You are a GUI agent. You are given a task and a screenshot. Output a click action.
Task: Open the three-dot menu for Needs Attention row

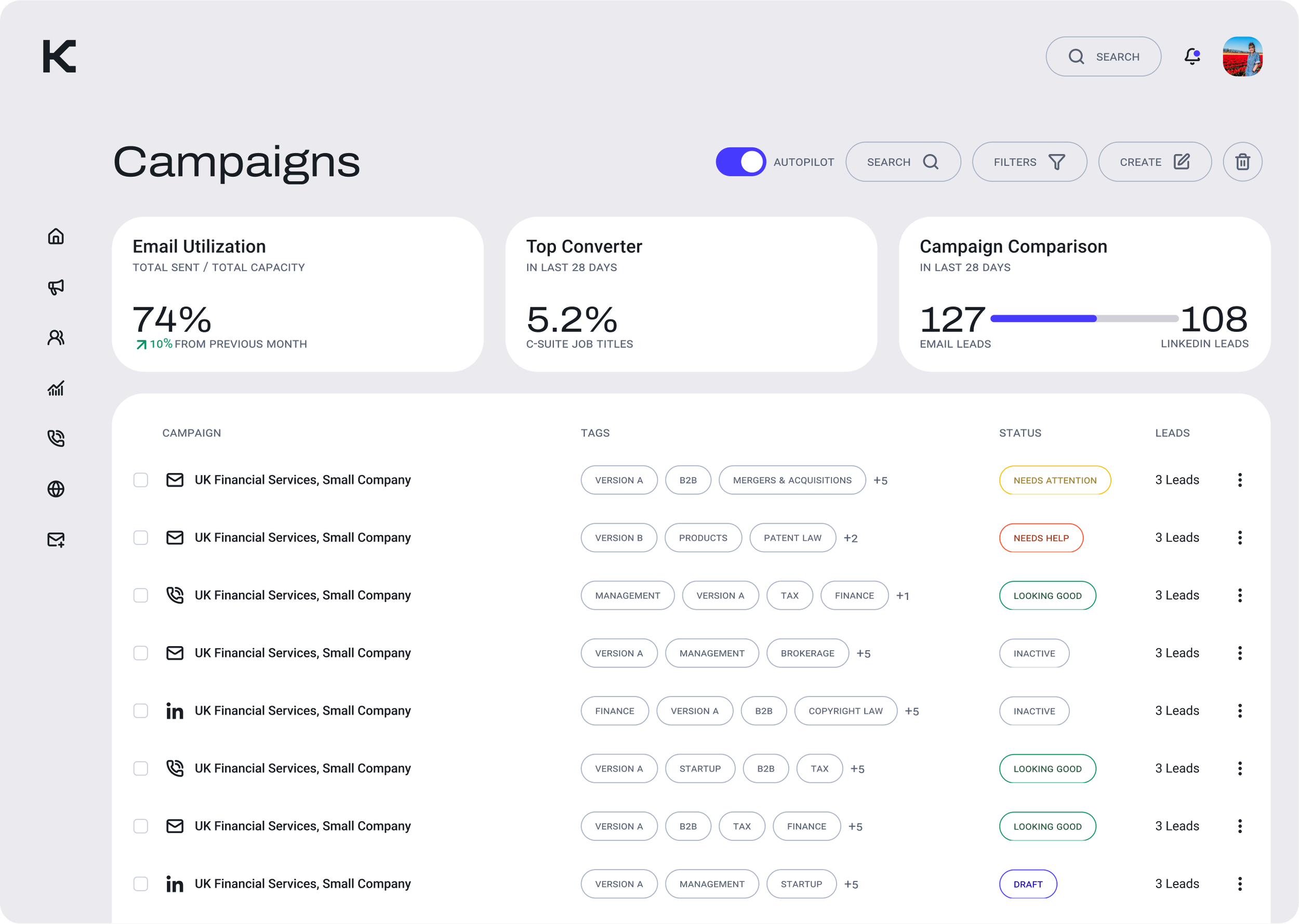point(1239,480)
